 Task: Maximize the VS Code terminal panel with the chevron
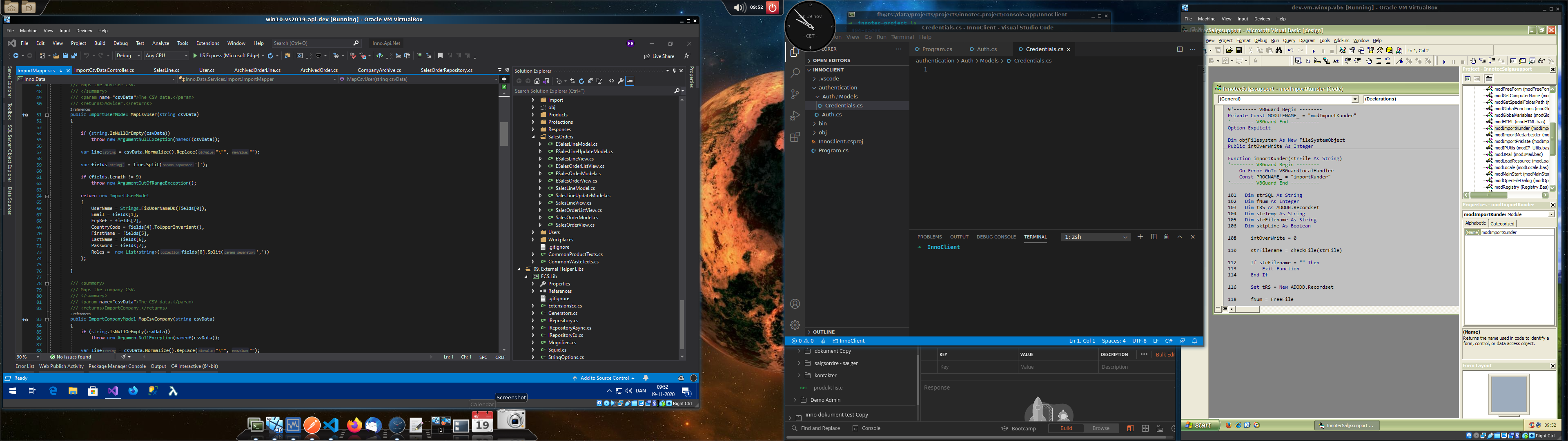coord(1180,237)
